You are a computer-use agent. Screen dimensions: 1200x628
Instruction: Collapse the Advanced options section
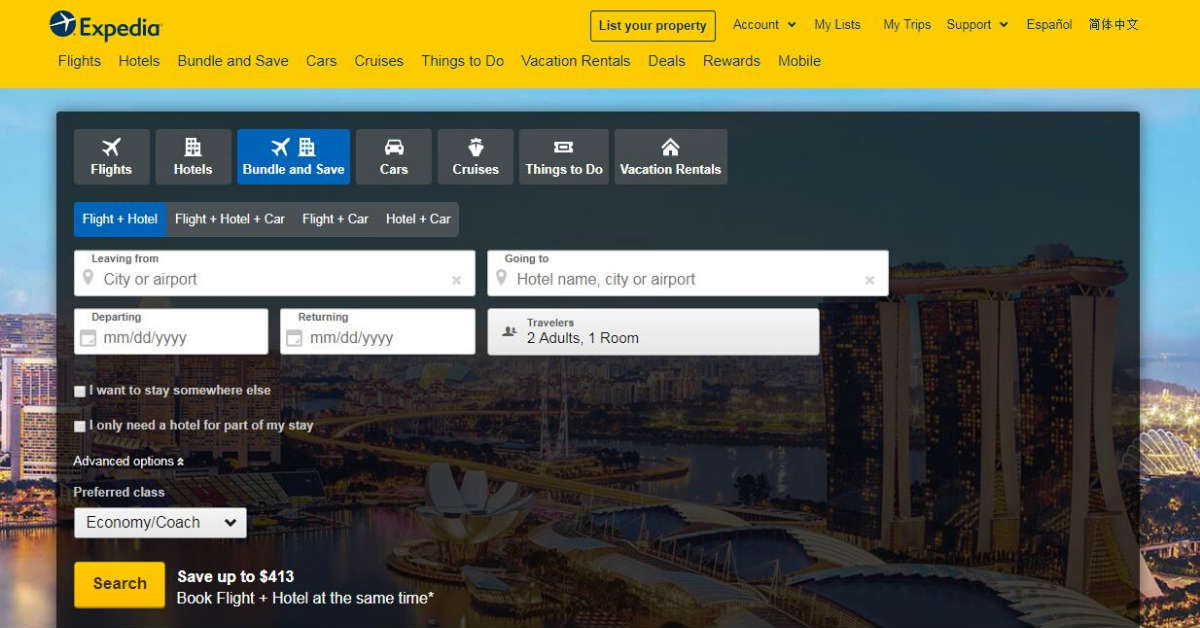128,461
